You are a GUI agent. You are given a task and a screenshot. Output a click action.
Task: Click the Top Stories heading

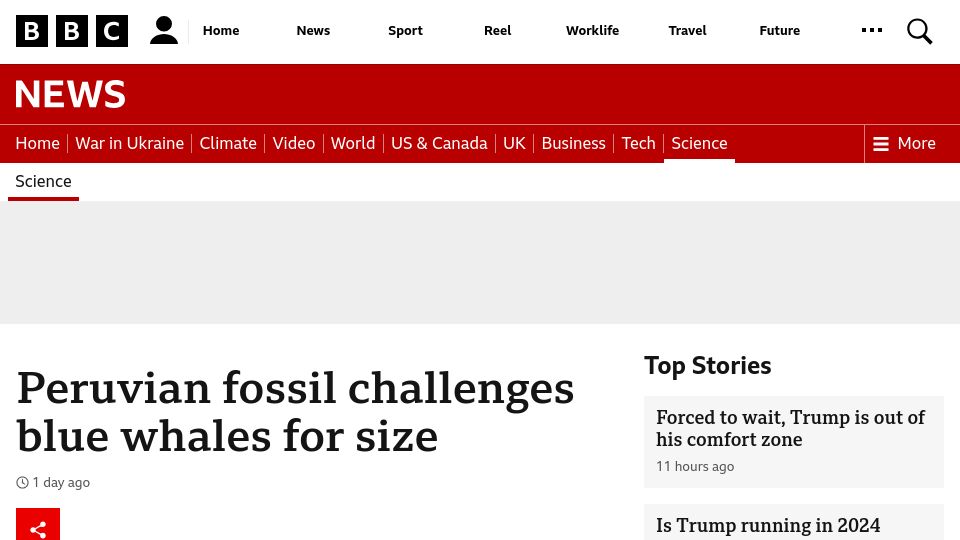tap(707, 366)
